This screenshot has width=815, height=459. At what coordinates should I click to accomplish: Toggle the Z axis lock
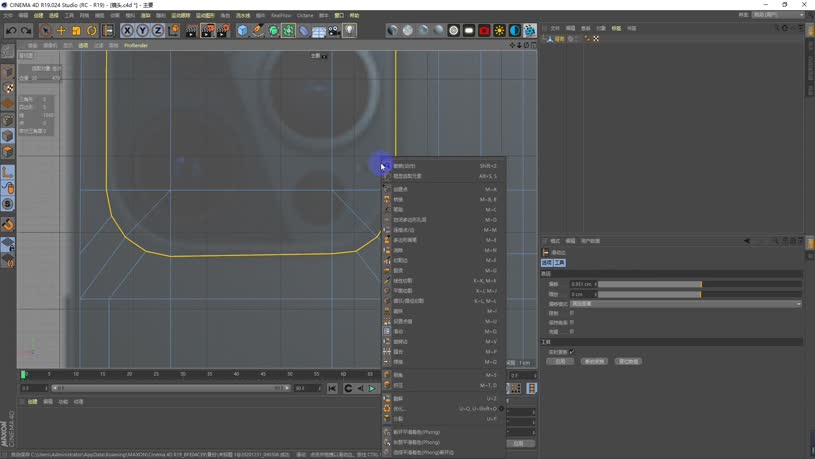pos(157,31)
